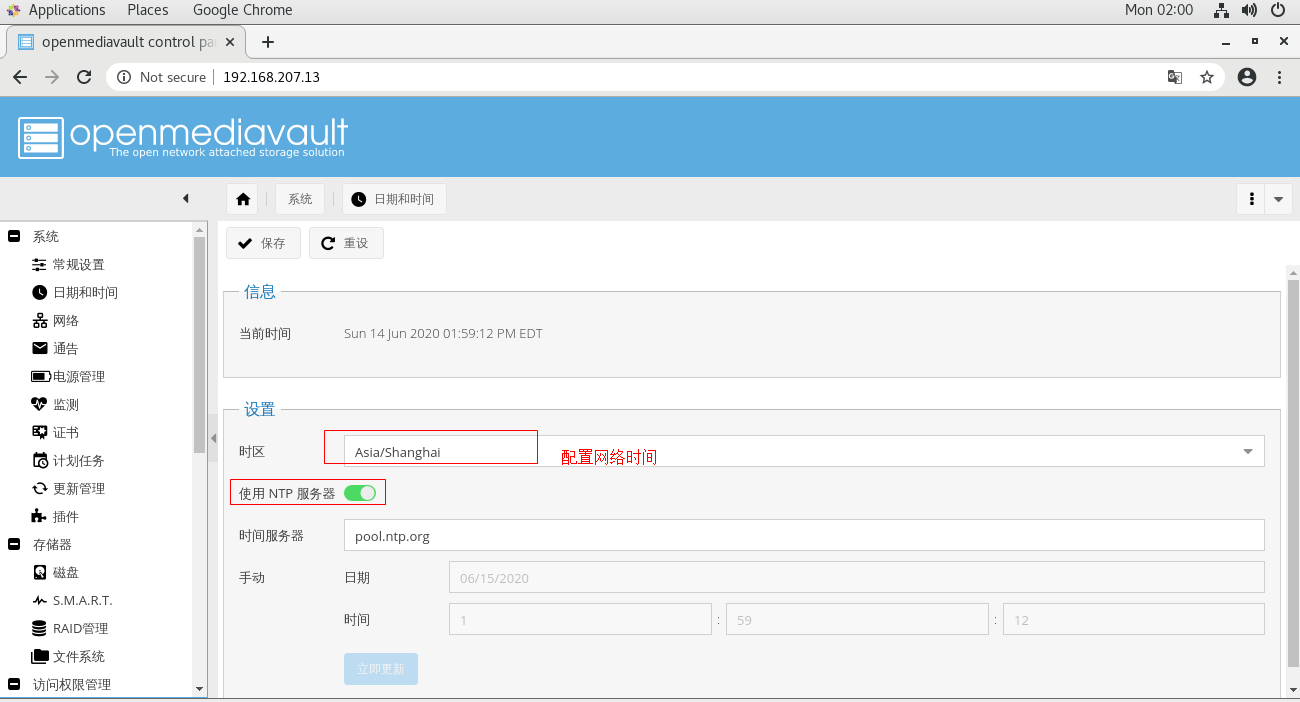Open 证书 certificates page

tap(66, 433)
